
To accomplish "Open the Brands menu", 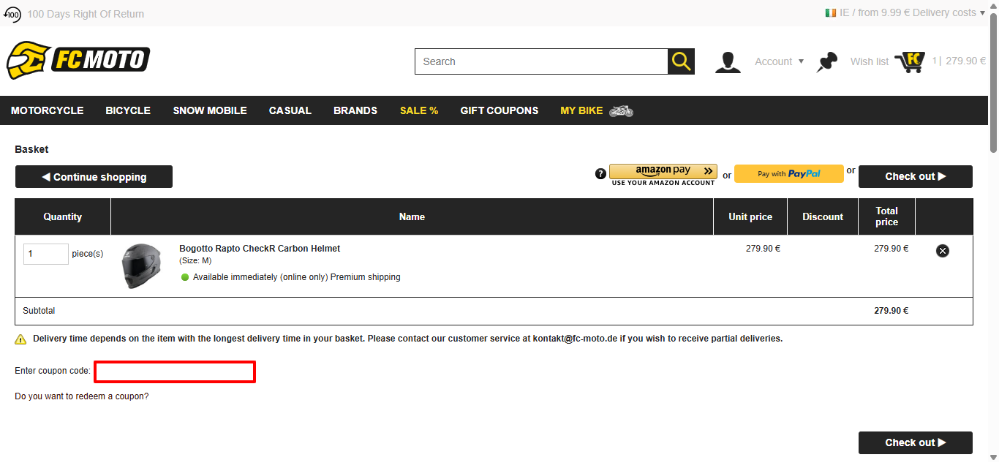I will point(355,111).
